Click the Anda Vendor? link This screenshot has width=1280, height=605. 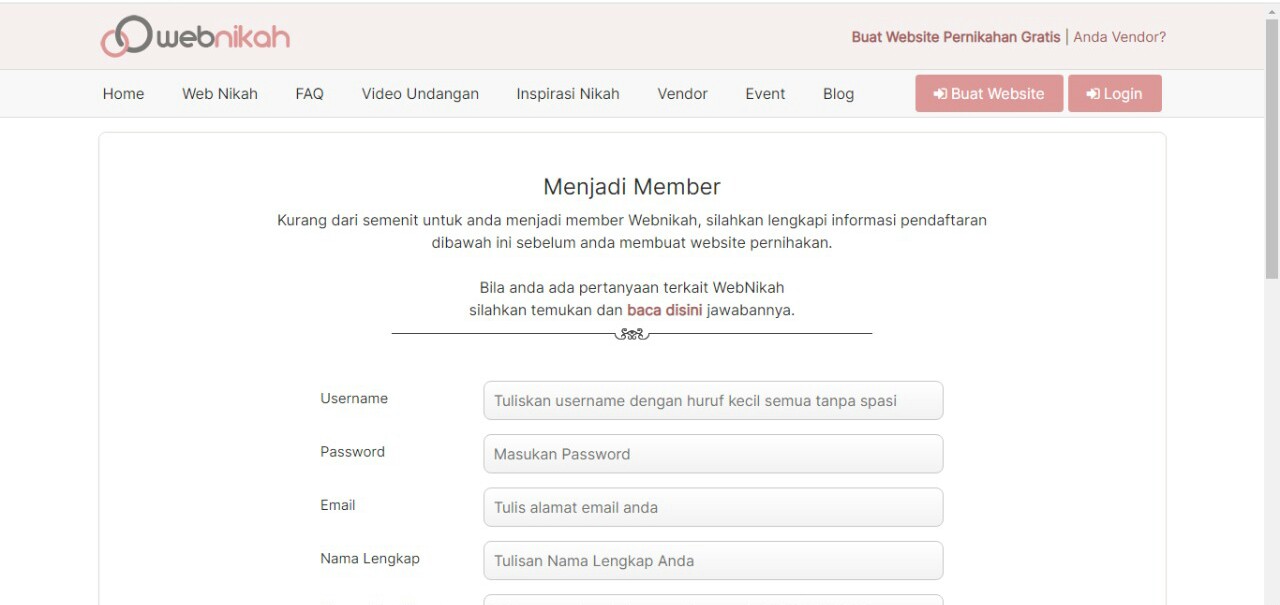tap(1120, 37)
